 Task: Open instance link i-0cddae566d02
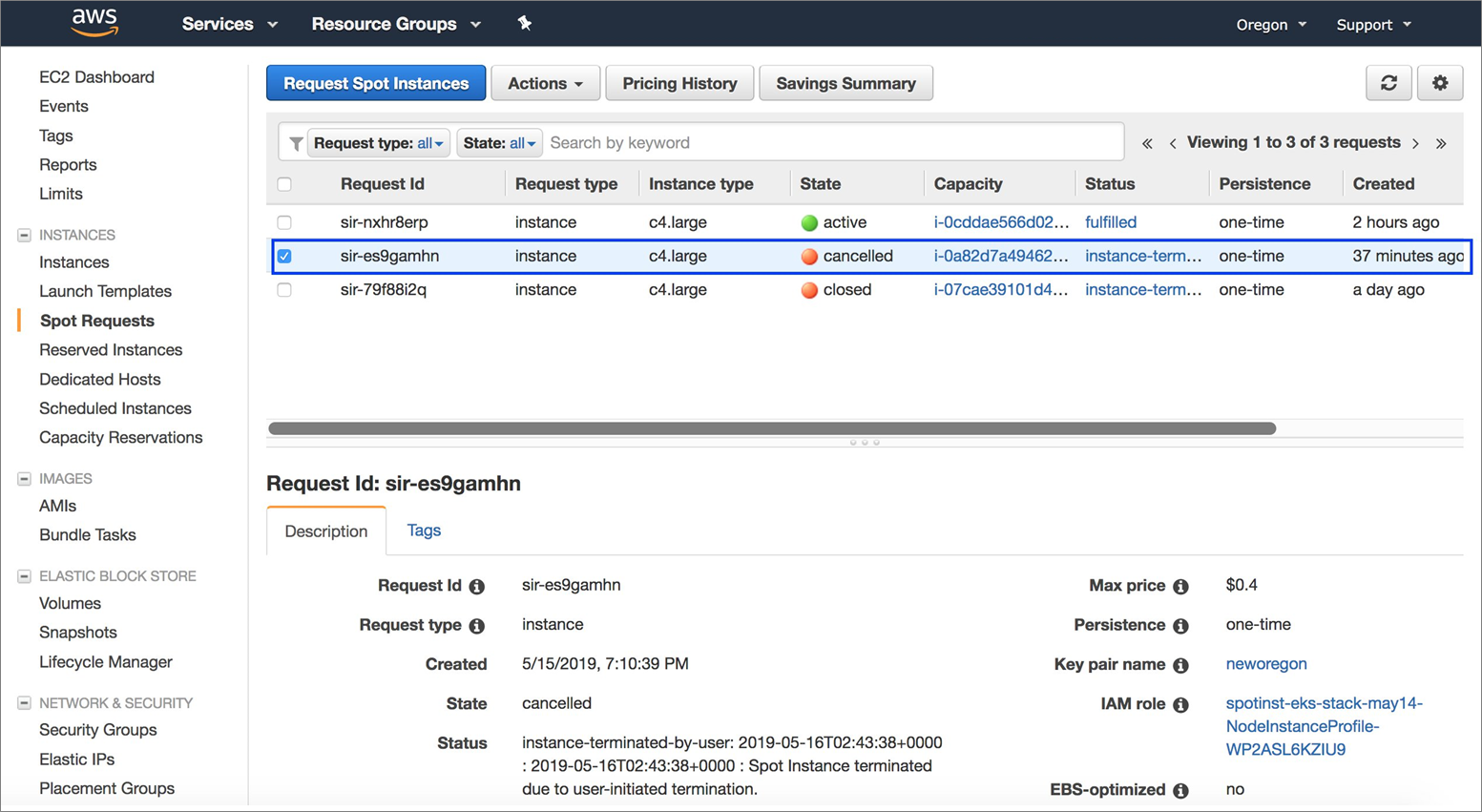1001,222
